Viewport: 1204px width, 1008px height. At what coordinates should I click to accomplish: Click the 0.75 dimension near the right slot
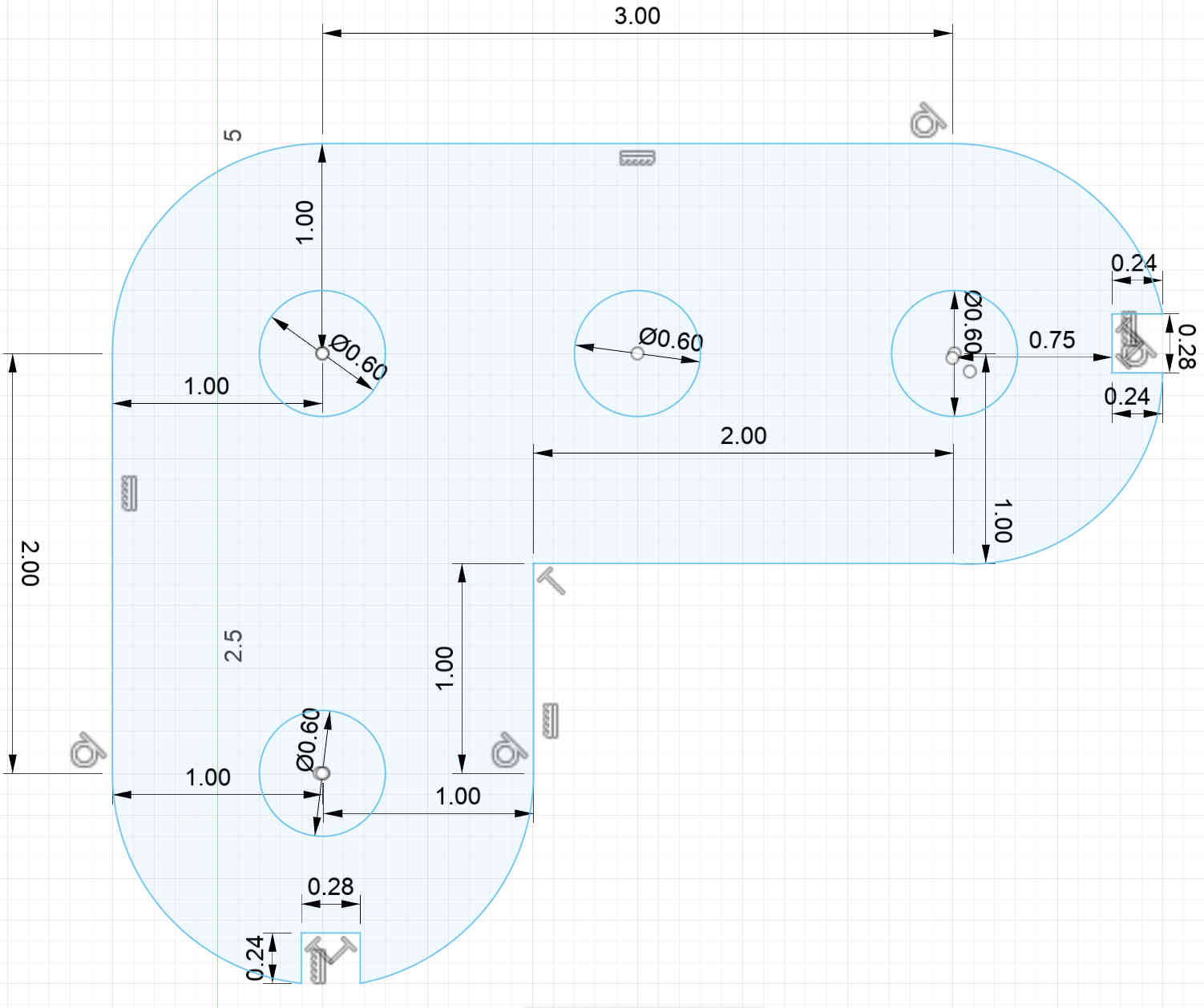(1052, 340)
